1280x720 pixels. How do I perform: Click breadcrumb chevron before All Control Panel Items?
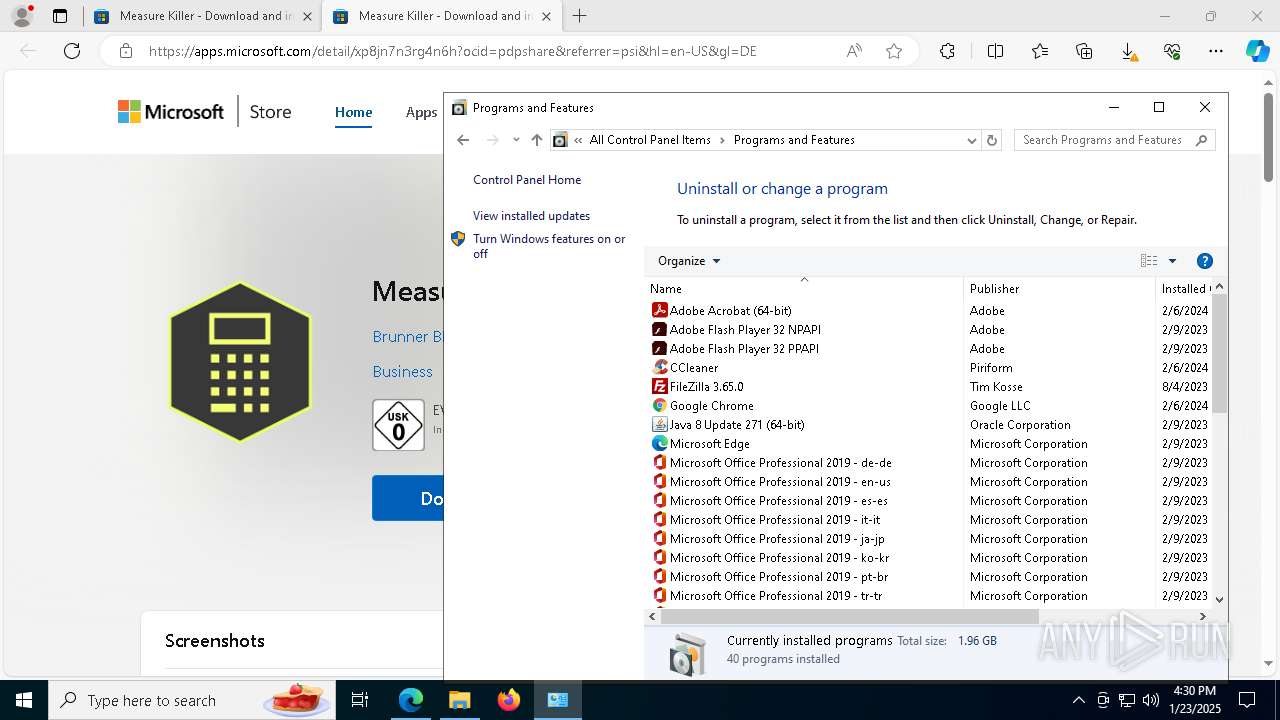pyautogui.click(x=578, y=140)
